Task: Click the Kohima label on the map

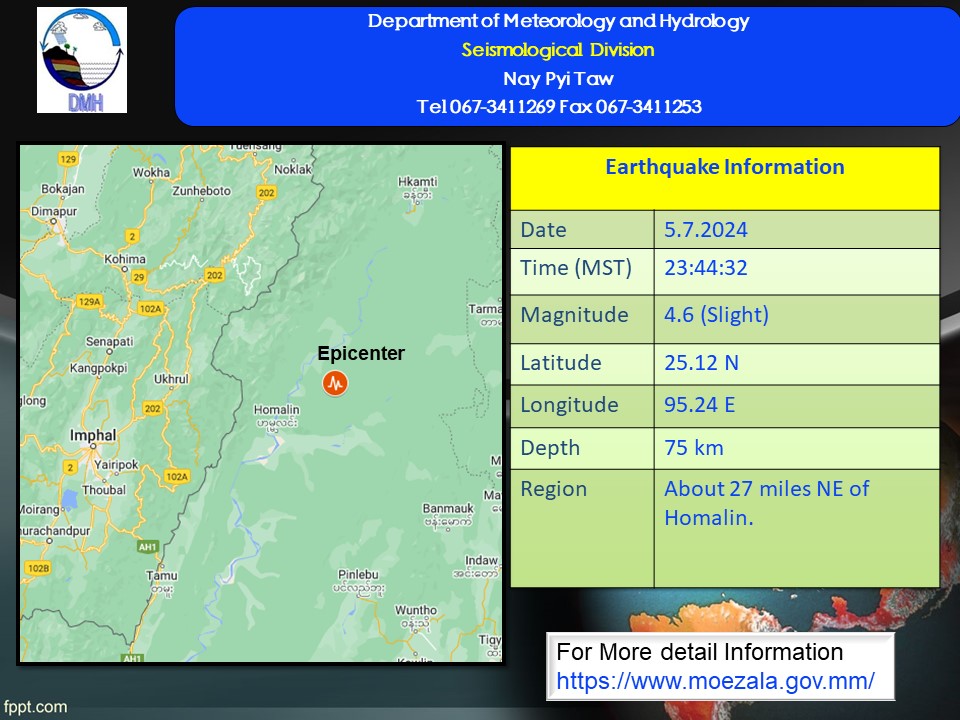Action: click(x=125, y=258)
